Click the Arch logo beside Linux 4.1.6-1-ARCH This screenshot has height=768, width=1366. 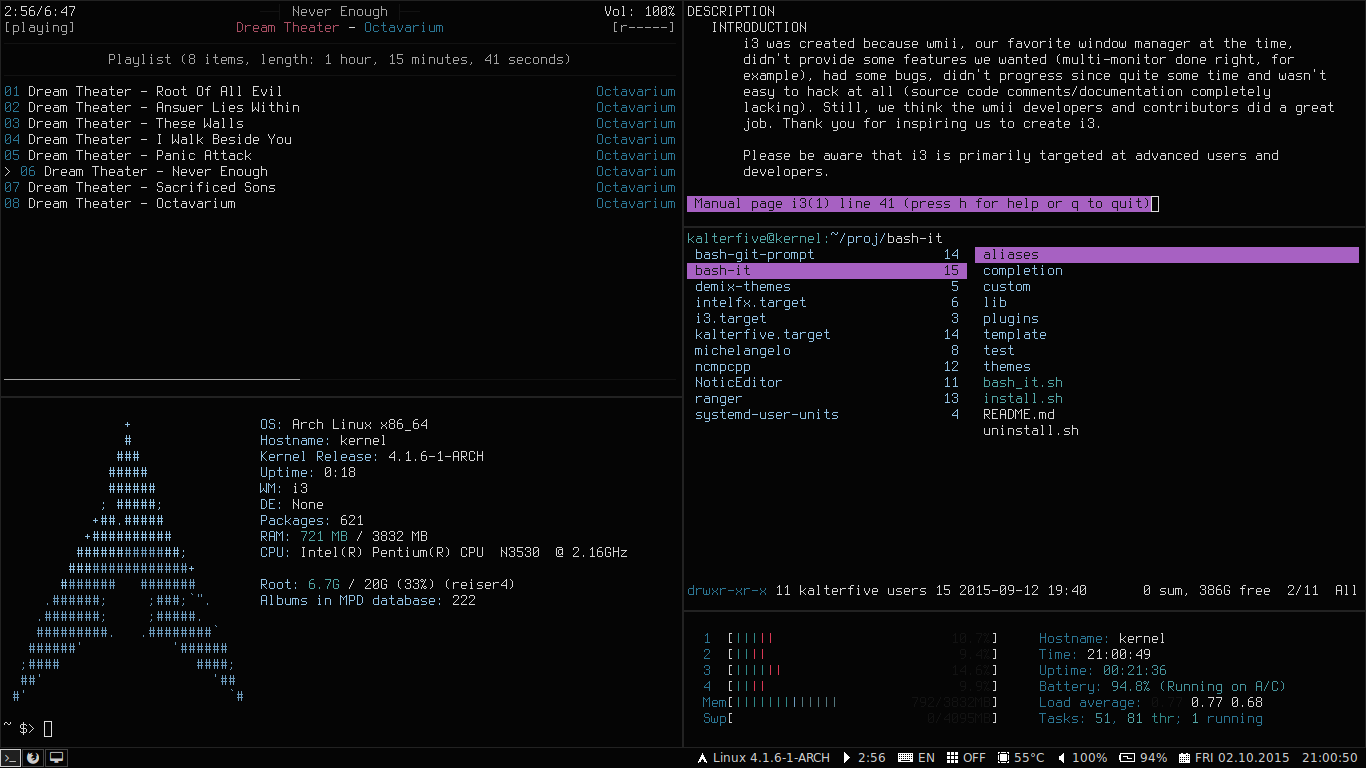(x=702, y=758)
